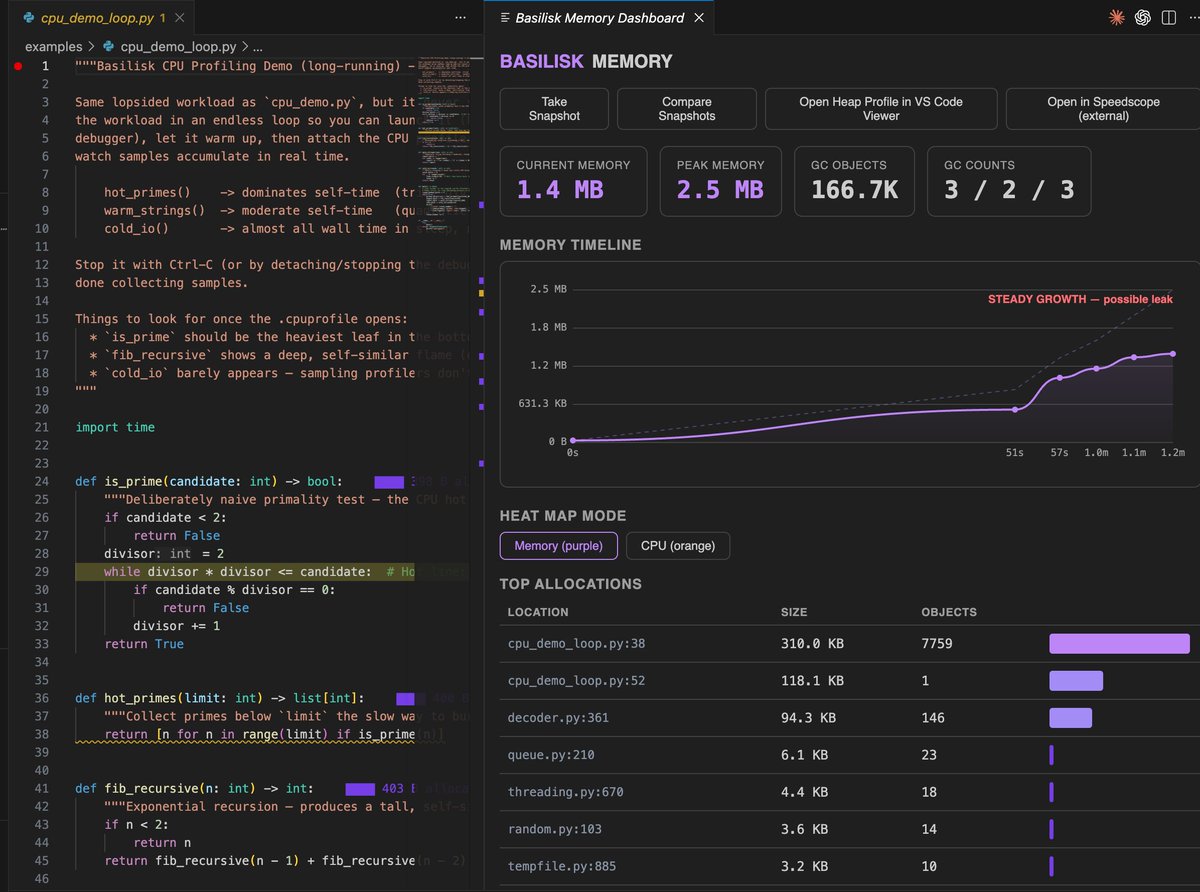Expand the breadcrumb symbol ellipsis

257,47
